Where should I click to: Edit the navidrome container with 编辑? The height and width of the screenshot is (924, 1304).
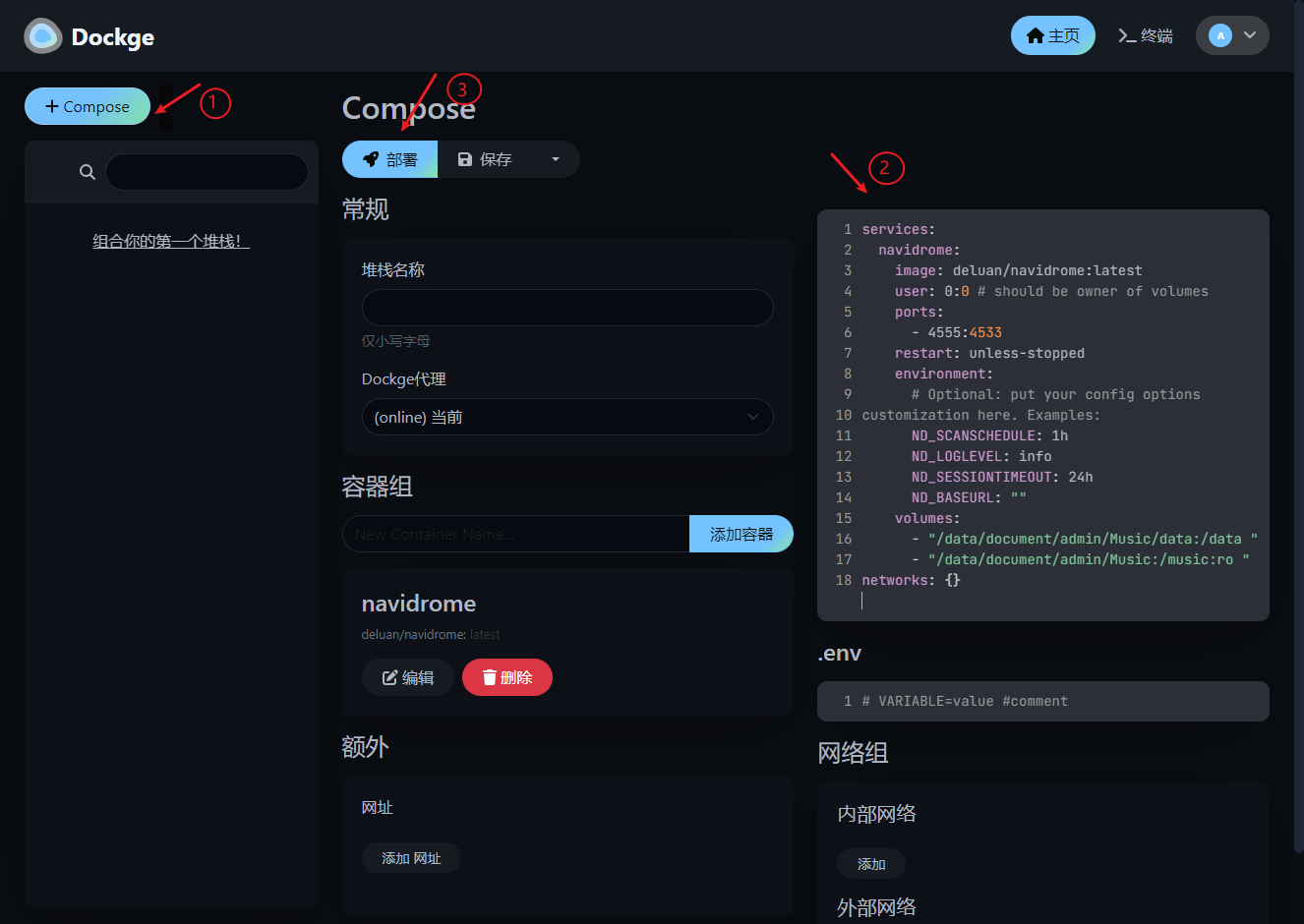[x=408, y=677]
